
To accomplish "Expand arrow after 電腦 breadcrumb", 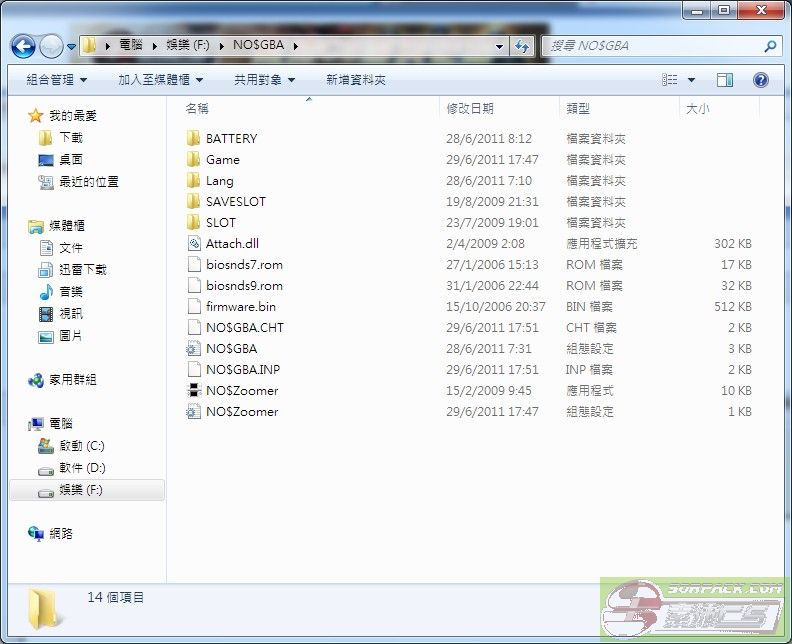I will [154, 46].
